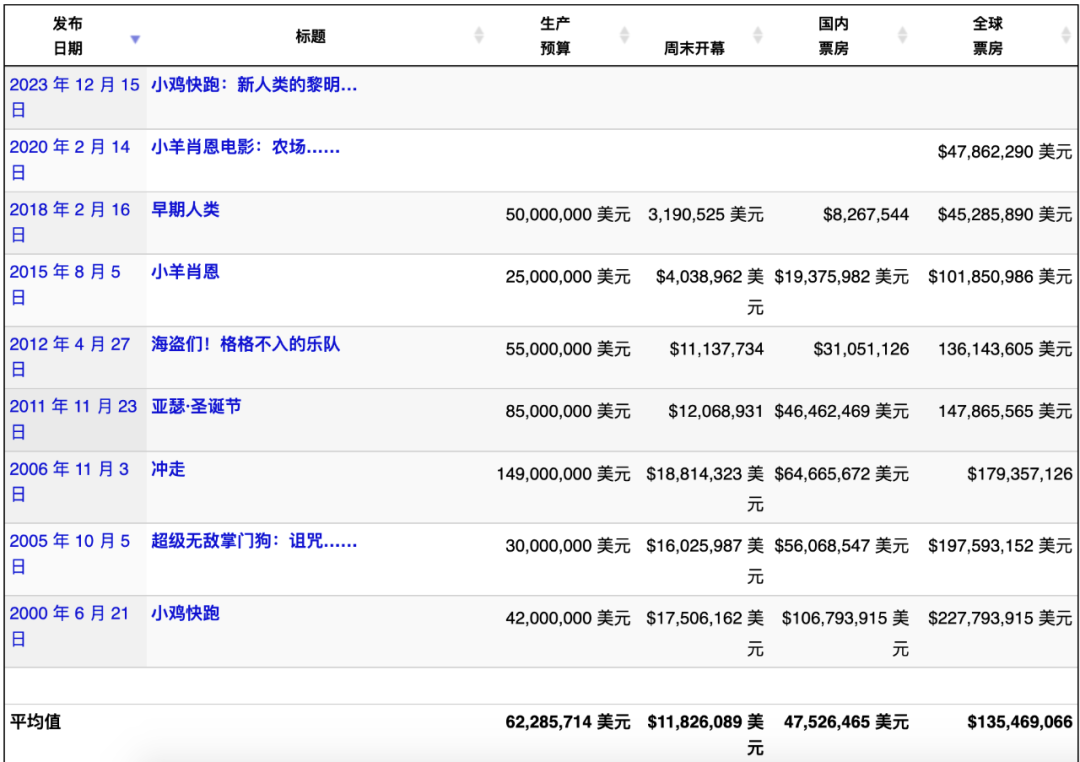Image resolution: width=1080 pixels, height=762 pixels.
Task: Open the 小羊肖恩电影：农场 film link
Action: coord(245,147)
